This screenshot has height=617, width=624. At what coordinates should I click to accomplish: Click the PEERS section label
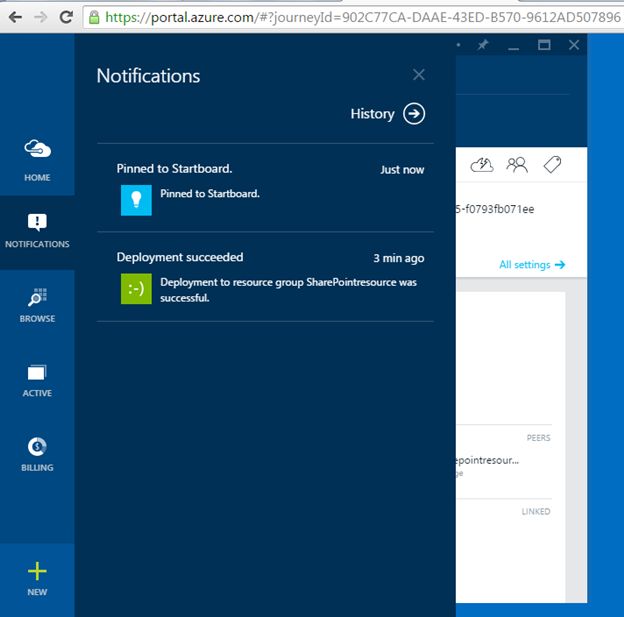click(x=538, y=438)
